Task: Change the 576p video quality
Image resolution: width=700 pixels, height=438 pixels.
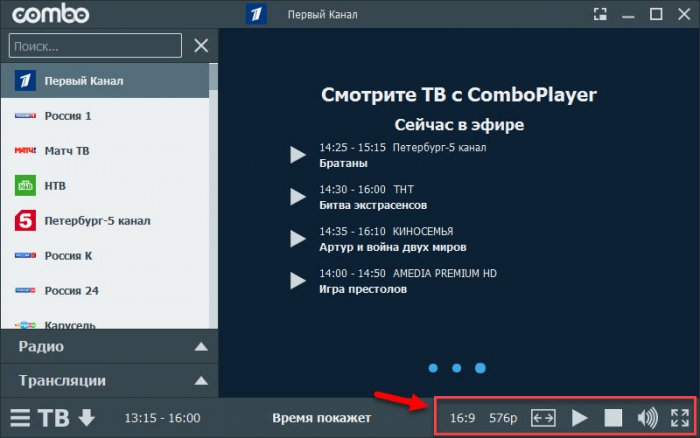Action: point(503,418)
